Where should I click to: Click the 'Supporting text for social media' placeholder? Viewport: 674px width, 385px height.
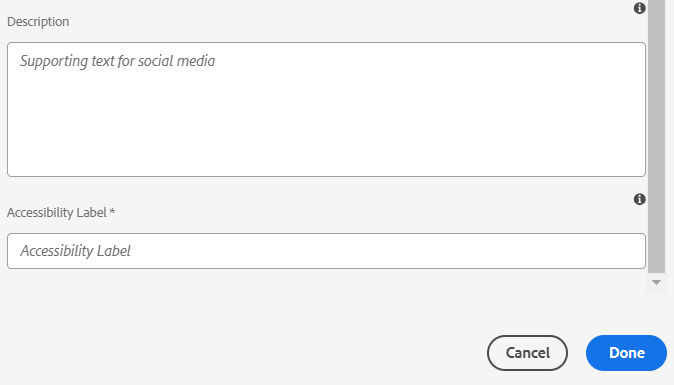click(x=117, y=61)
